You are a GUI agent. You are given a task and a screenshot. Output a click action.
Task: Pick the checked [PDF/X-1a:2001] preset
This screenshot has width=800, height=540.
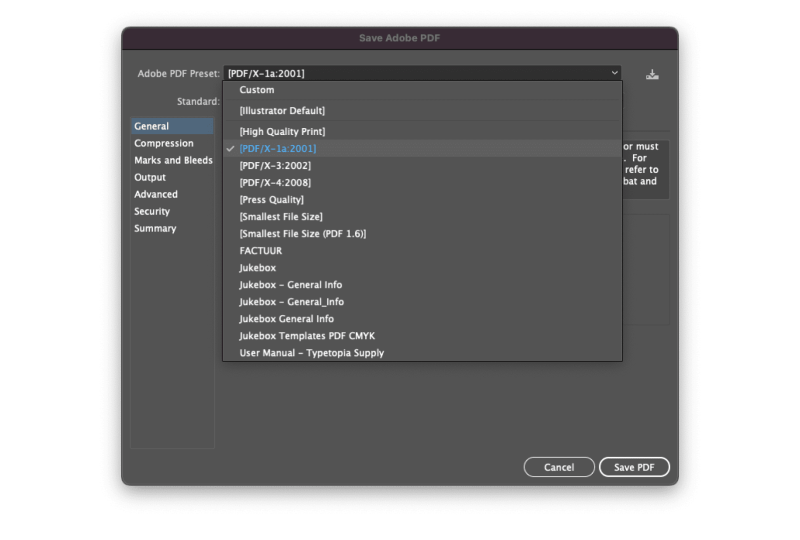[x=422, y=149]
